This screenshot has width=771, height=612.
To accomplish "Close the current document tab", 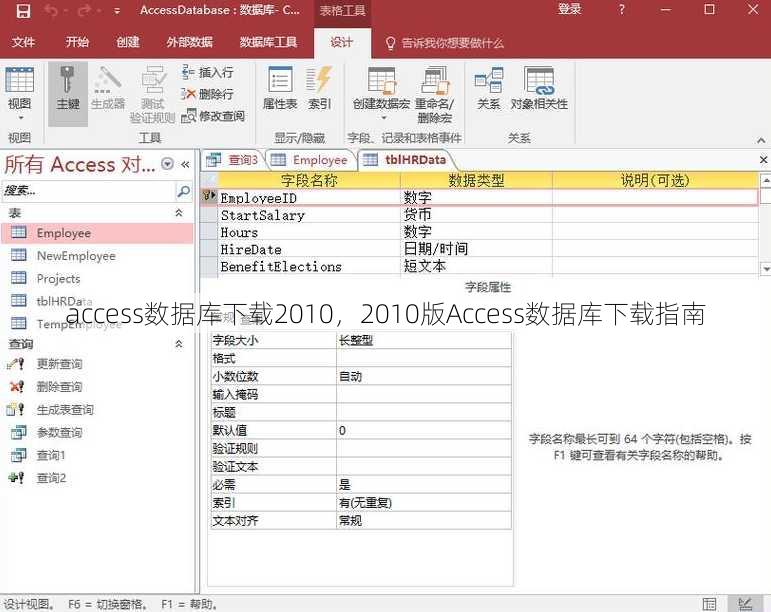I will 763,160.
